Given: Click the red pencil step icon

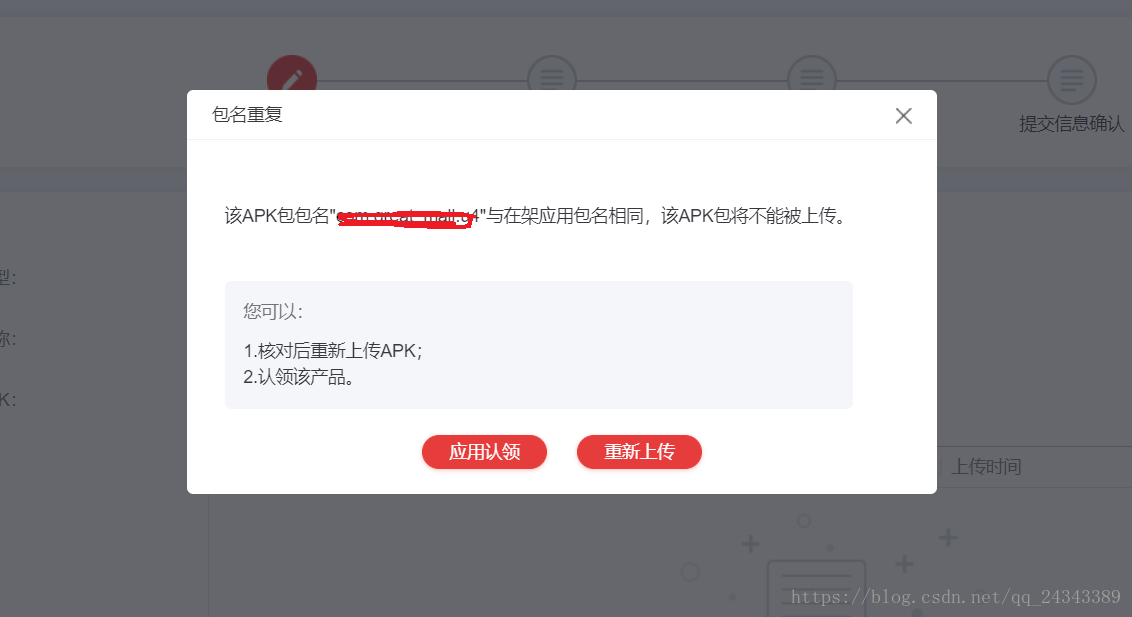Looking at the screenshot, I should click(292, 74).
